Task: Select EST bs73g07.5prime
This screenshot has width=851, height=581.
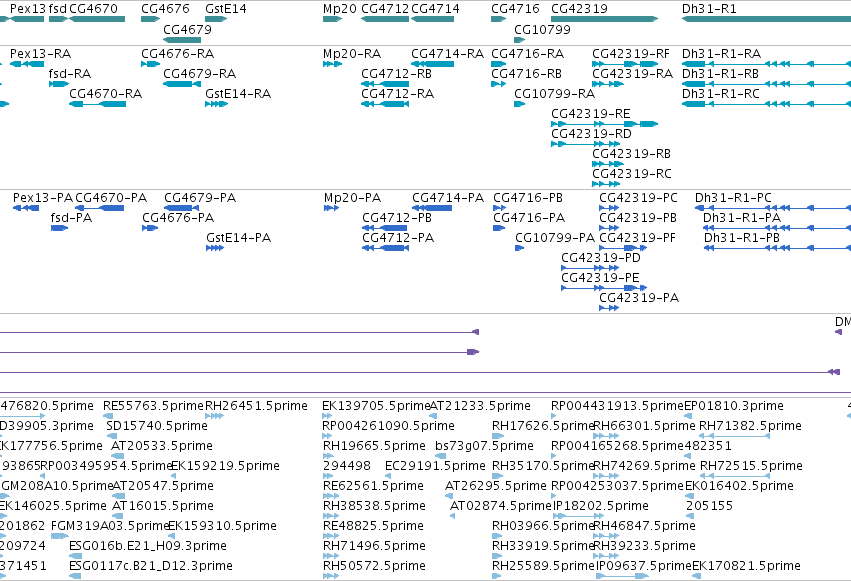Action: pyautogui.click(x=485, y=446)
